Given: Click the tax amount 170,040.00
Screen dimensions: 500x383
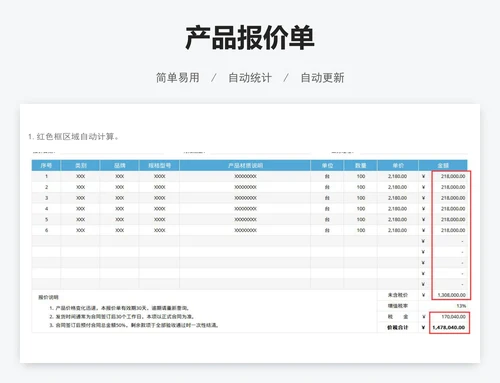Looking at the screenshot, I should click(453, 317).
